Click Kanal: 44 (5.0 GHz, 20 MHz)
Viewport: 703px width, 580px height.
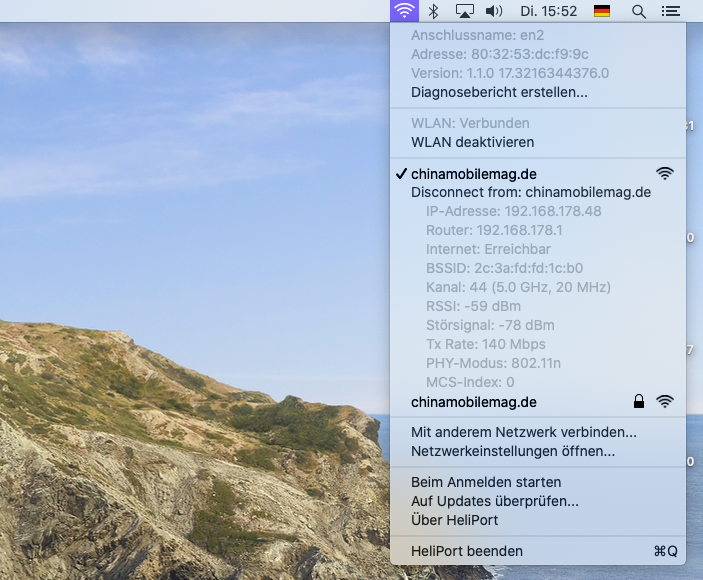pyautogui.click(x=518, y=287)
